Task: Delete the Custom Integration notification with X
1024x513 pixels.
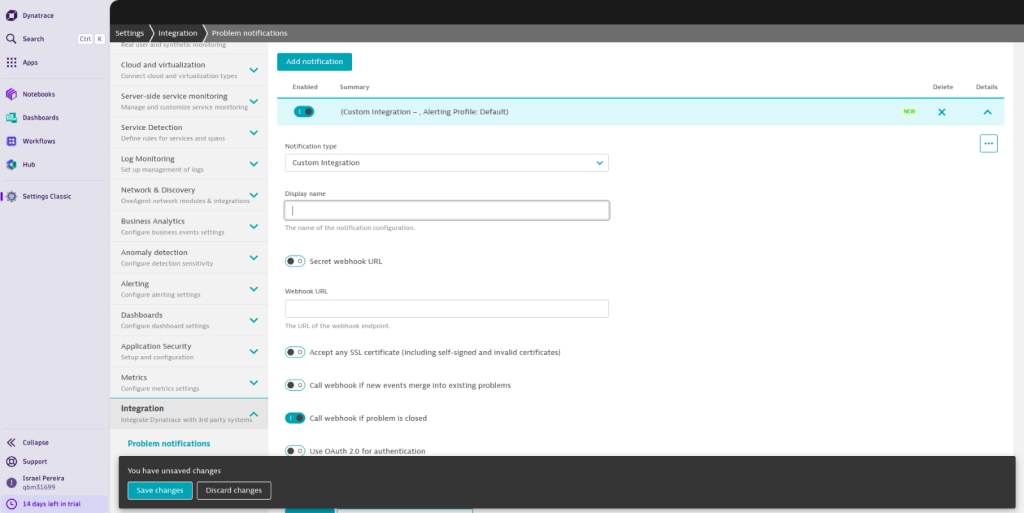Action: pyautogui.click(x=941, y=112)
